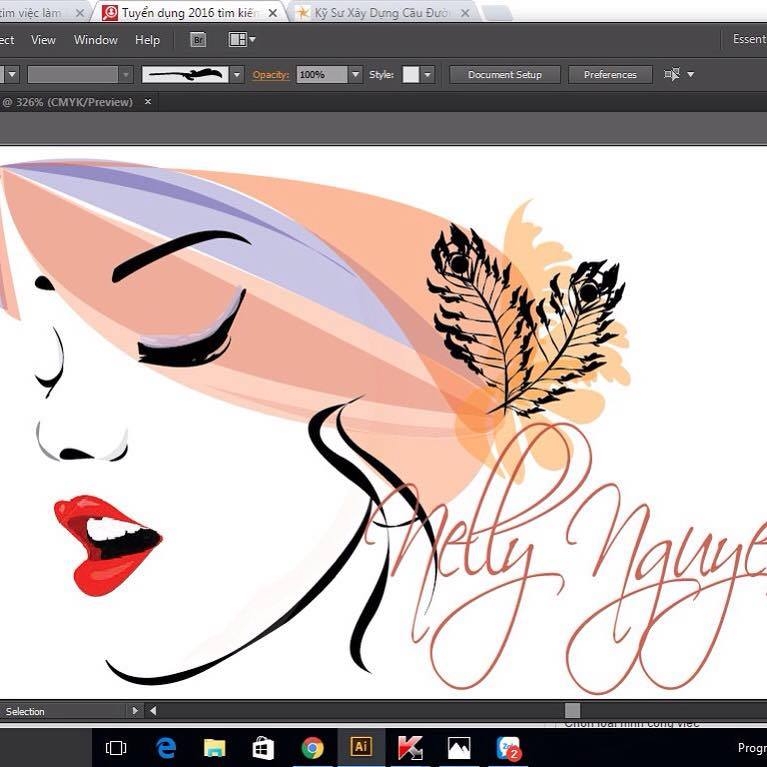Expand the brush definition dropdown arrow
Screen dimensions: 767x767
point(237,75)
